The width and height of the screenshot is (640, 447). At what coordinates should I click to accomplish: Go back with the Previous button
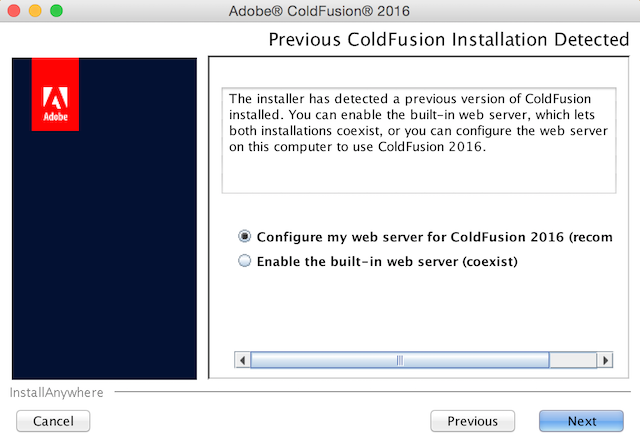(x=472, y=421)
